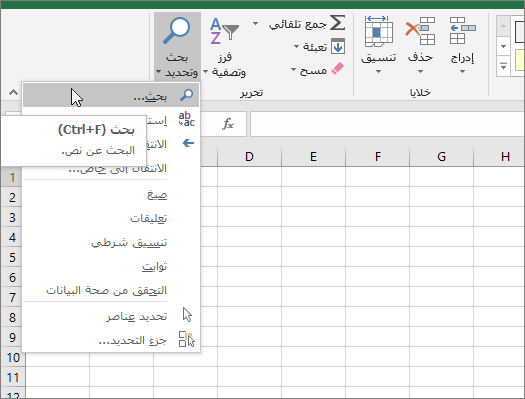
Task: Select تنسيق شرطي menu entry
Action: point(111,242)
